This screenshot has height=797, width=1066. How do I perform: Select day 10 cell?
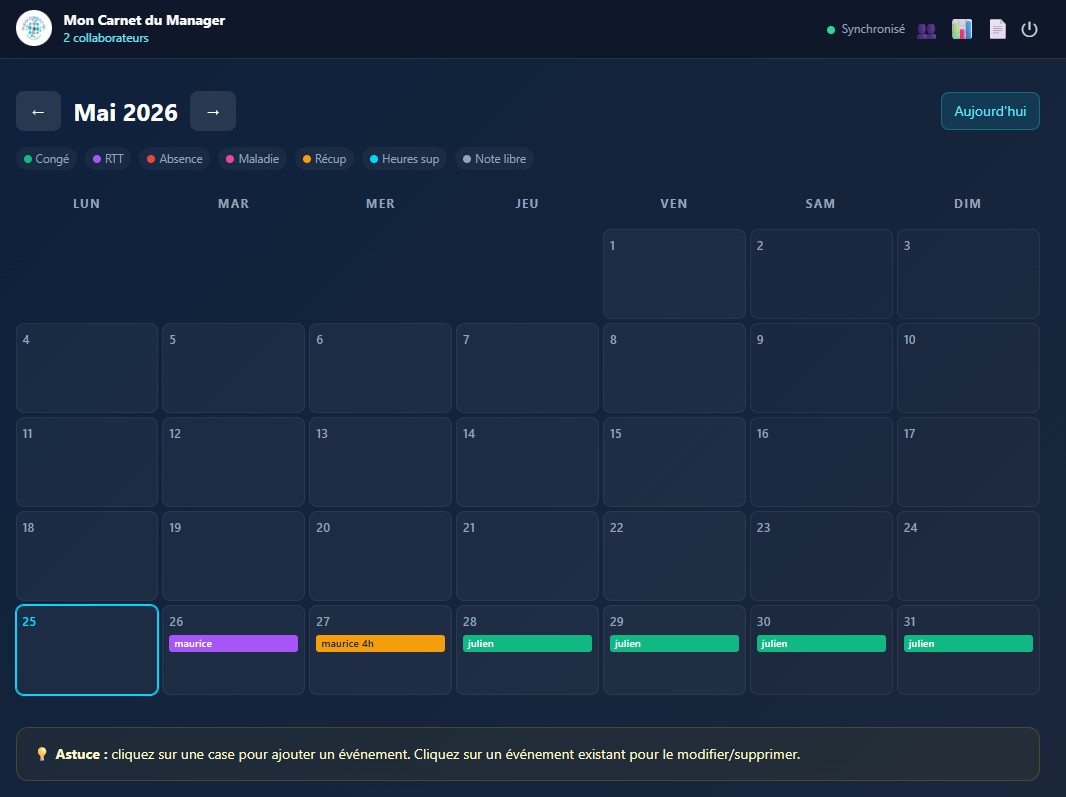tap(968, 368)
